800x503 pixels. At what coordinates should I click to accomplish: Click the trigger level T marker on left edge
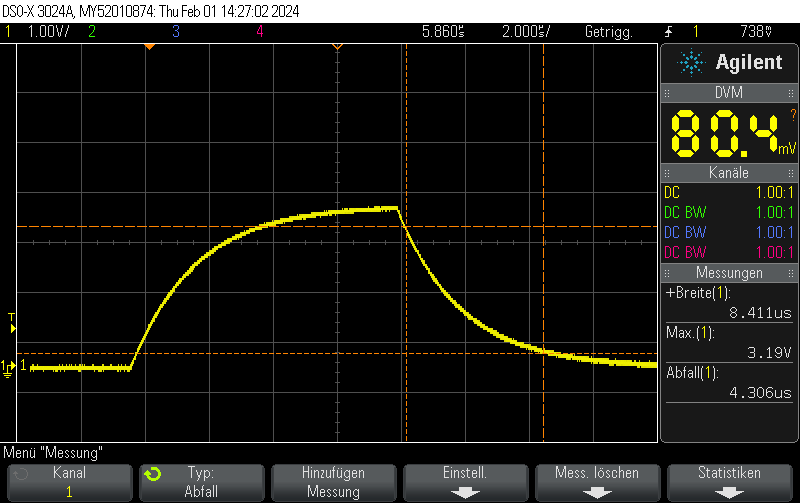tap(12, 323)
